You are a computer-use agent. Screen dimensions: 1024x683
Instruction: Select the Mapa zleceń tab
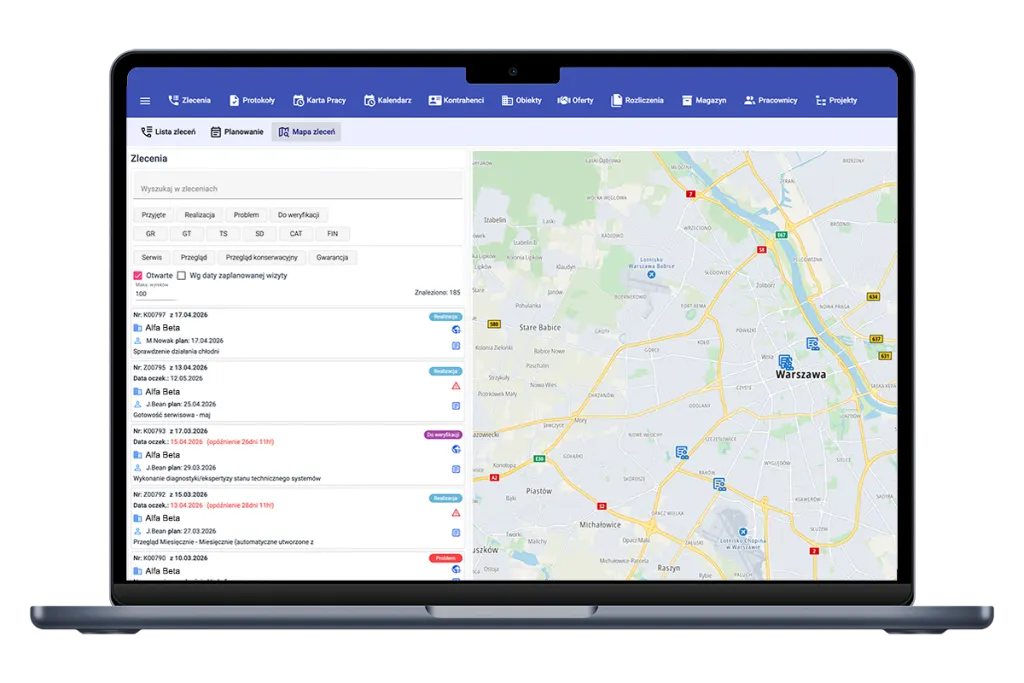307,132
